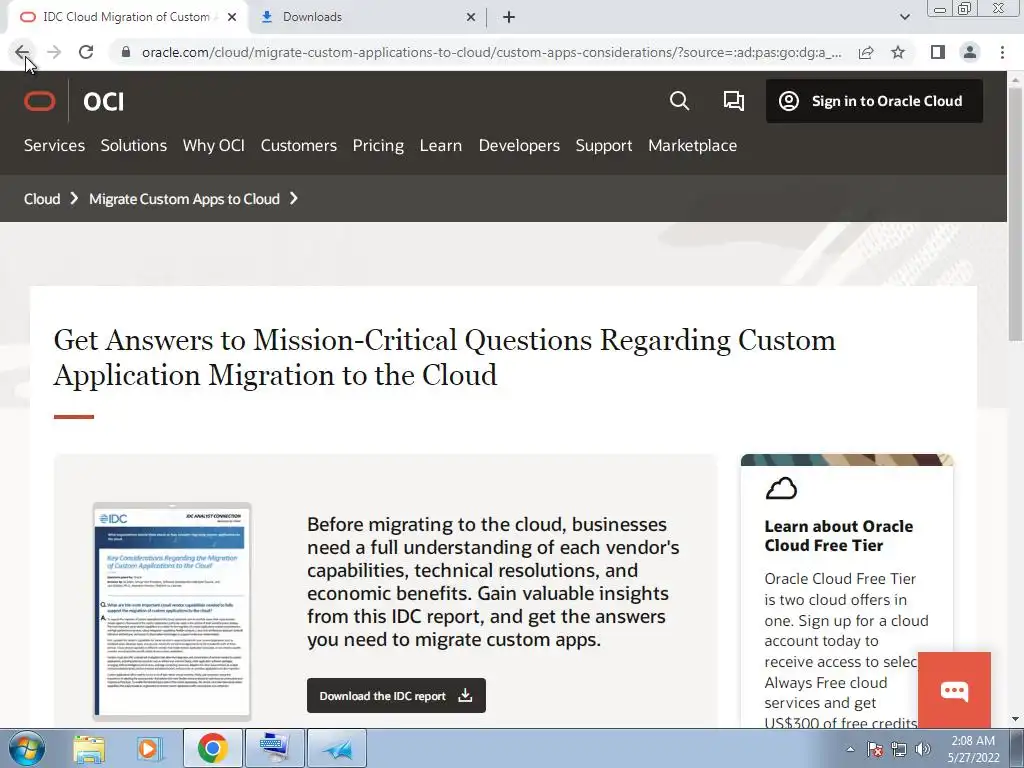Viewport: 1024px width, 768px height.
Task: Open the Pricing menu
Action: point(378,146)
